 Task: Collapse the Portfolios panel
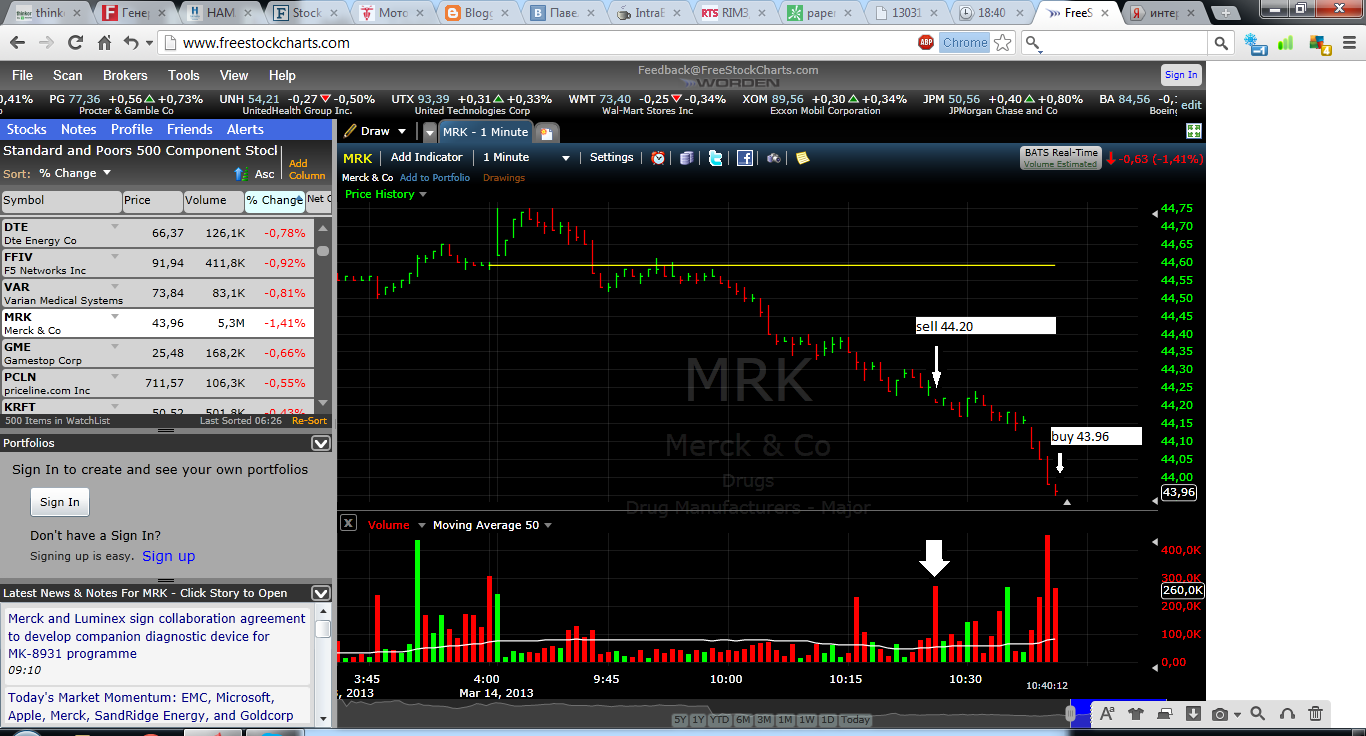tap(321, 443)
